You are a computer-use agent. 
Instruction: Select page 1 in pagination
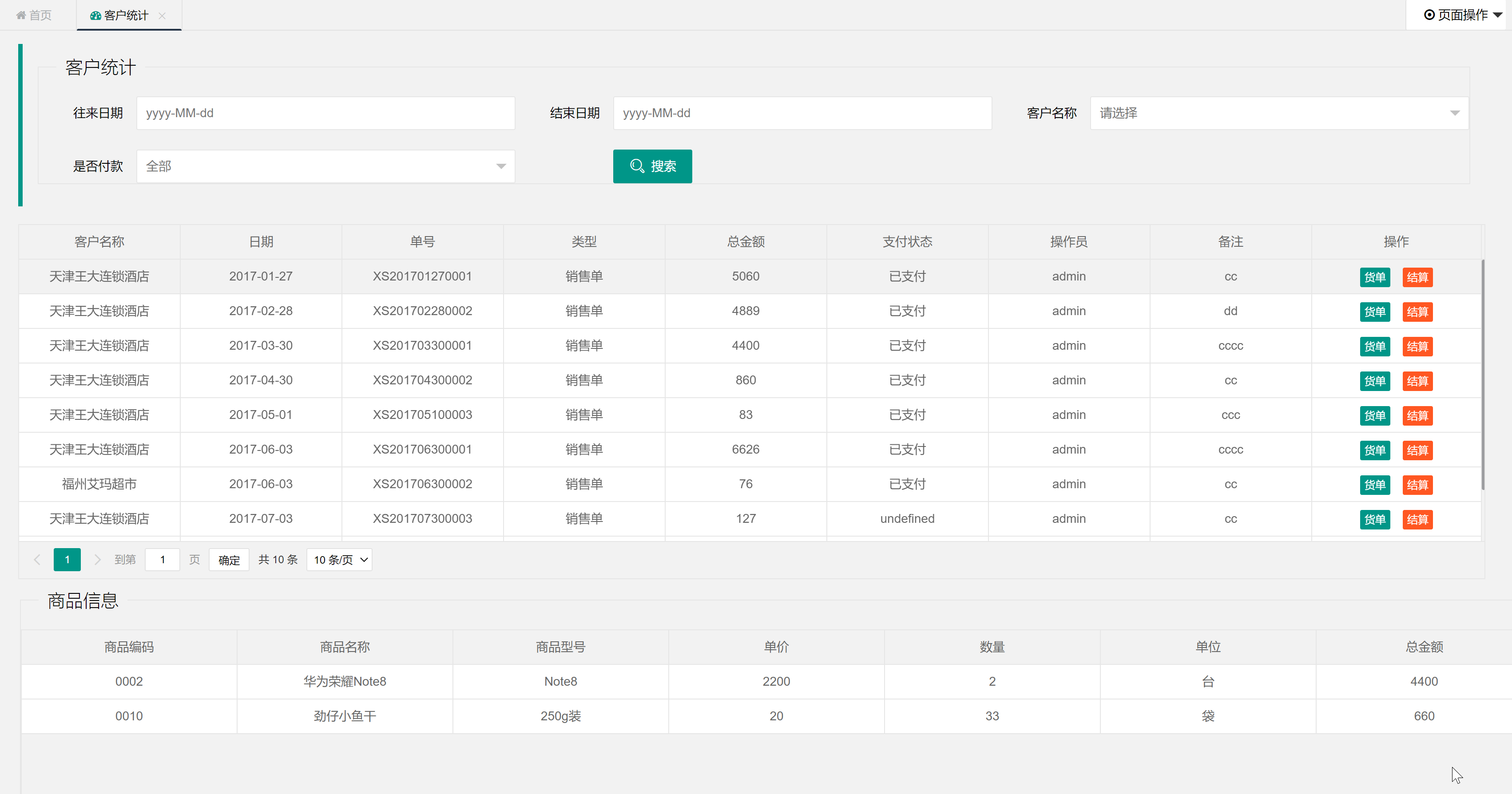coord(67,560)
